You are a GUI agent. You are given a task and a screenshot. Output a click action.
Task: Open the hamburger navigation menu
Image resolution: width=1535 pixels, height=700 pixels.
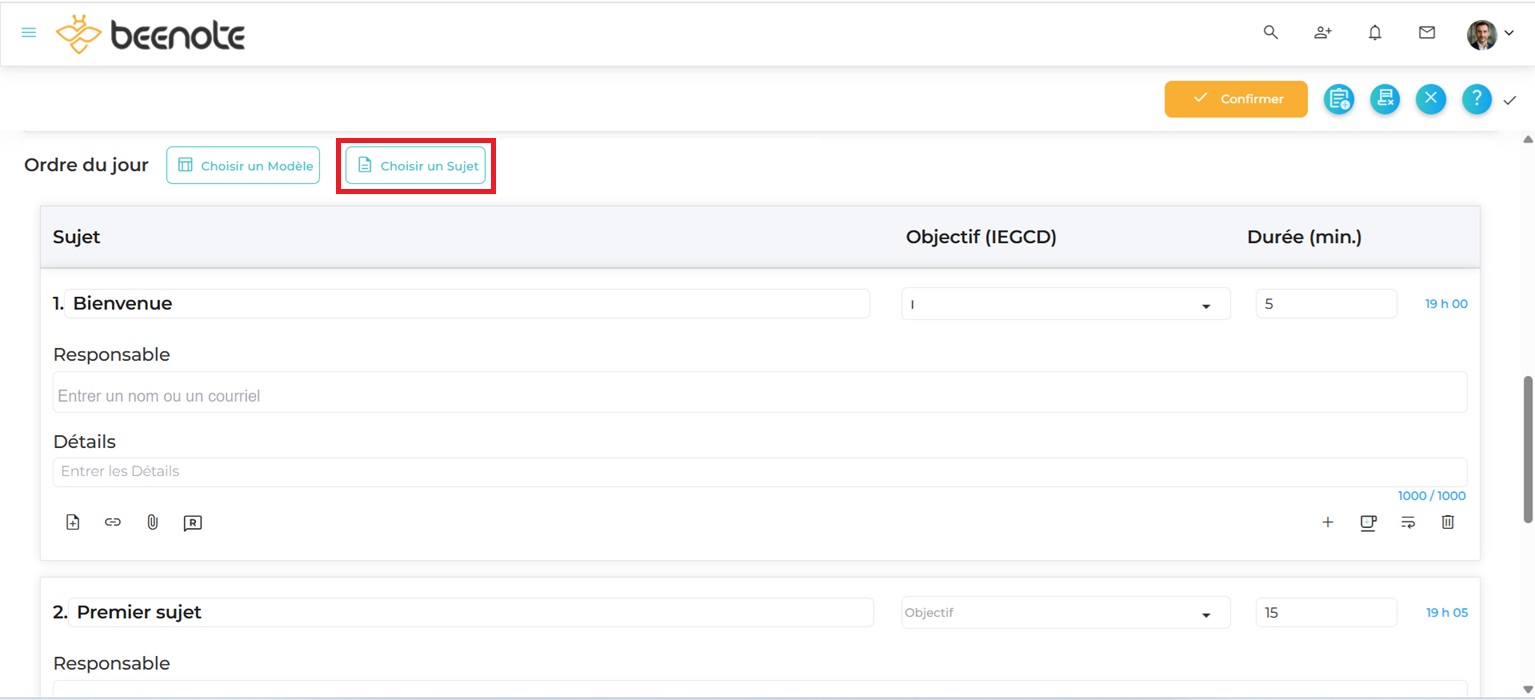click(29, 33)
